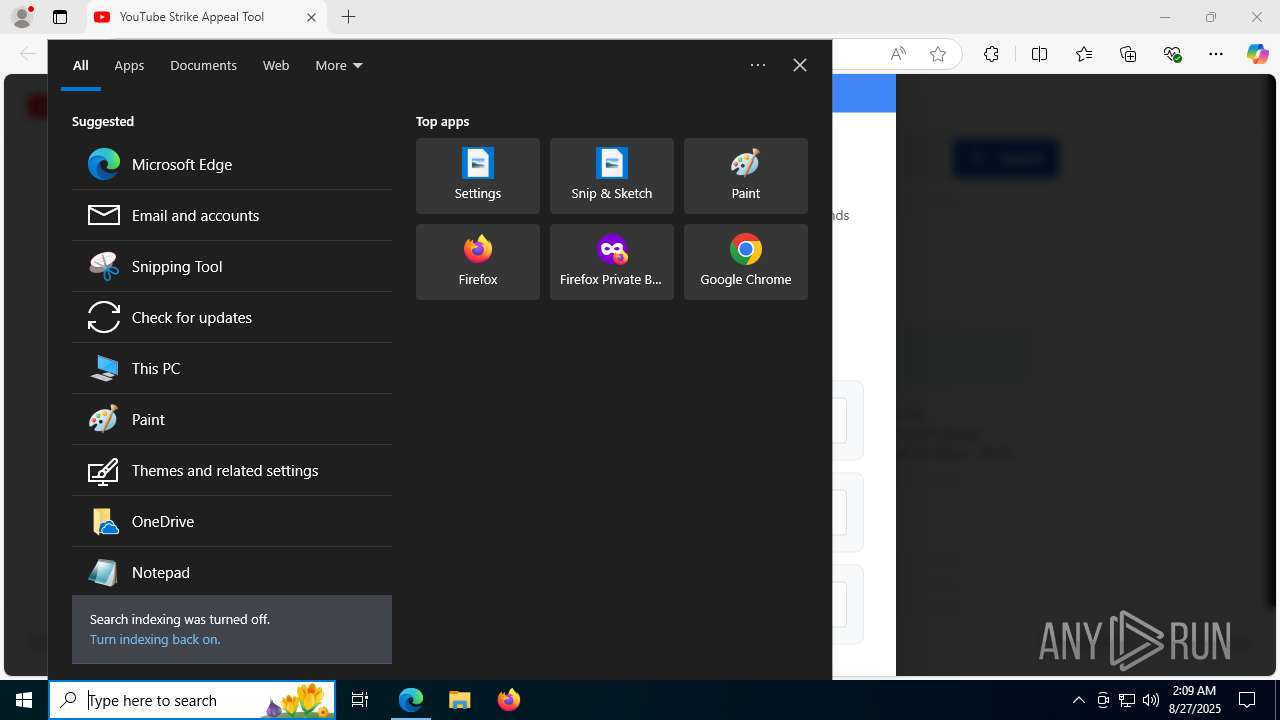Launch Google Chrome tile
Screen dimensions: 1280x720
(746, 262)
